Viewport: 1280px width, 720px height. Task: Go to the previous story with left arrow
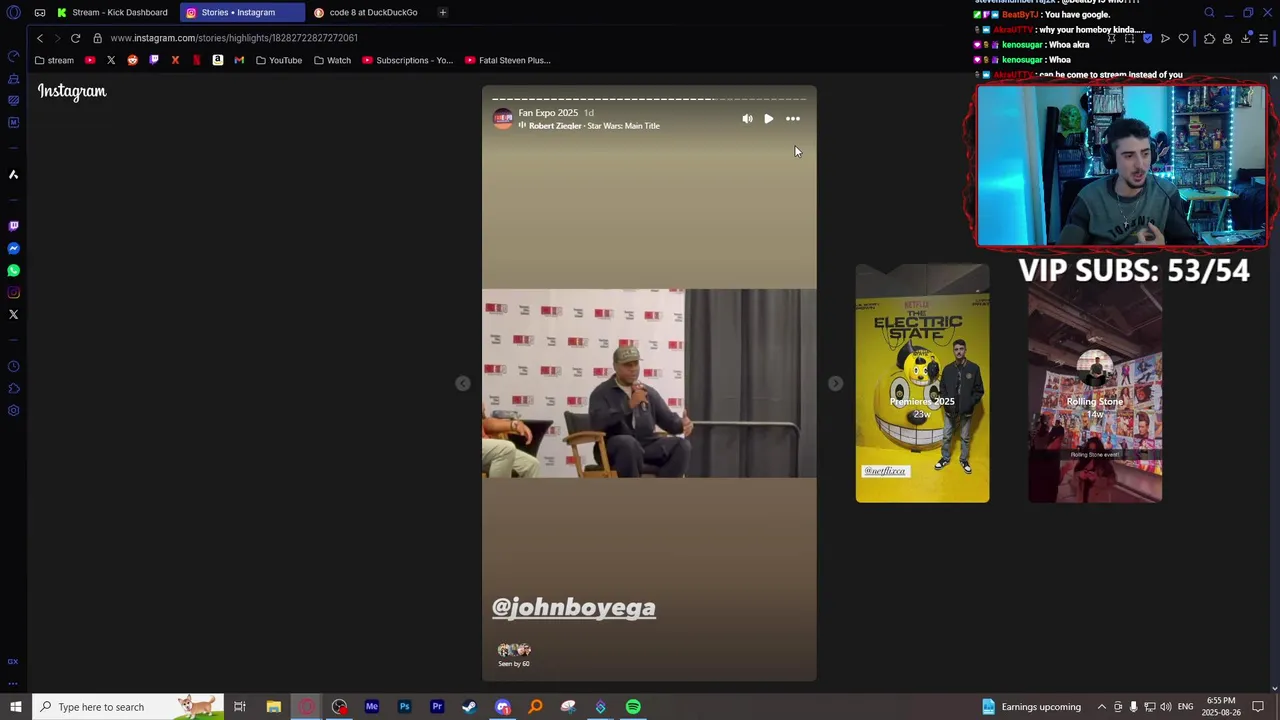point(462,383)
